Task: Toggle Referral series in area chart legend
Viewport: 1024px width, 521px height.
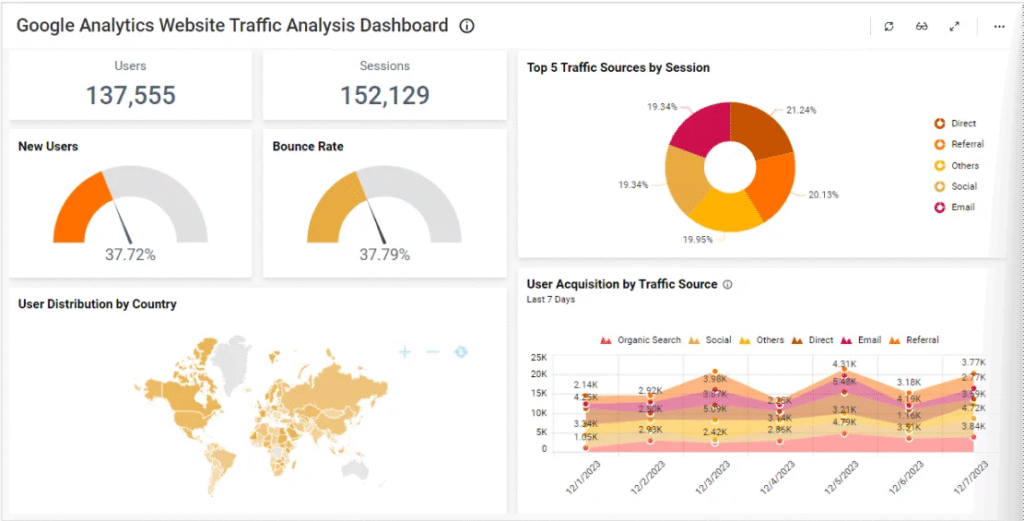Action: point(913,340)
